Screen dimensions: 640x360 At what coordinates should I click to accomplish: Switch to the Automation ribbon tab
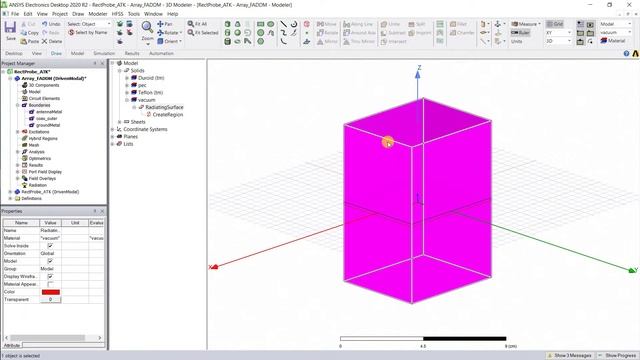point(161,53)
